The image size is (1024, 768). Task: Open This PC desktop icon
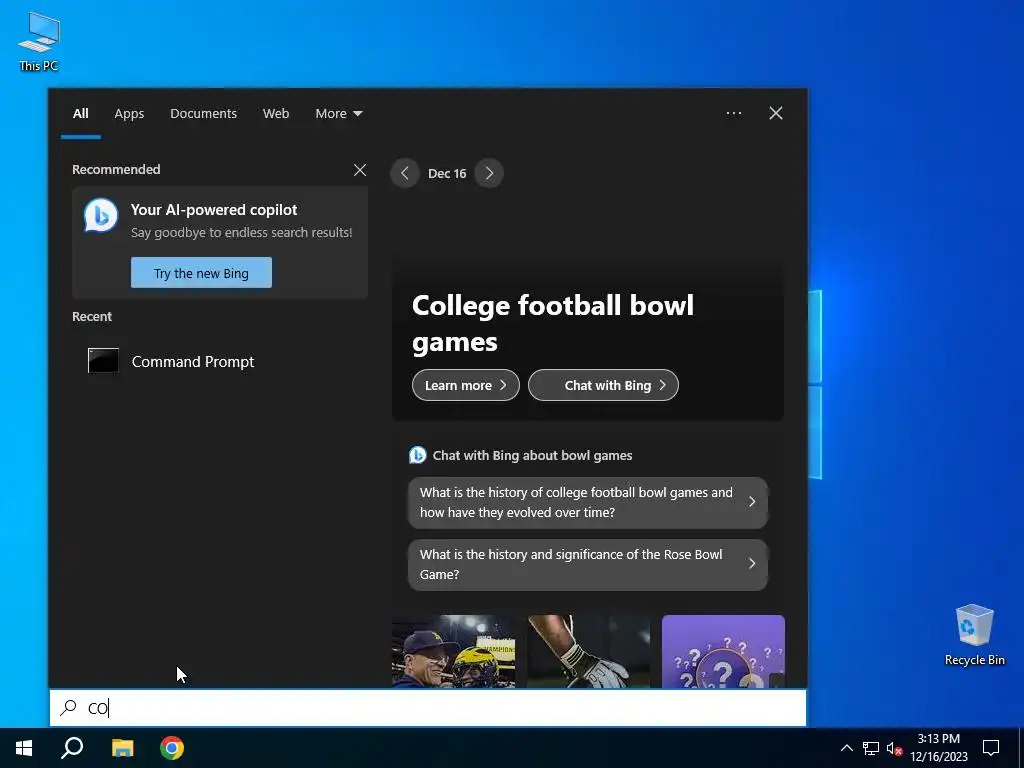pyautogui.click(x=39, y=40)
